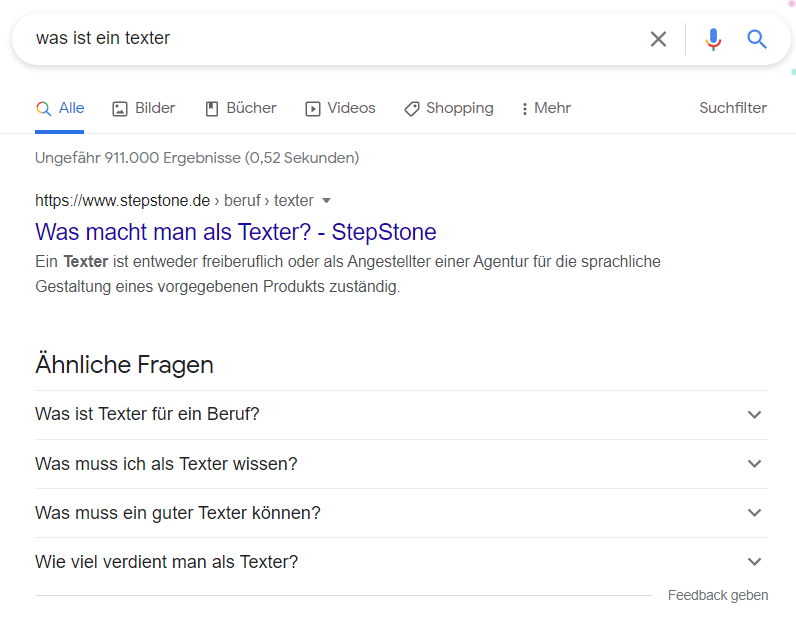Expand 'Was muss ein guter Texter können?'

(401, 513)
